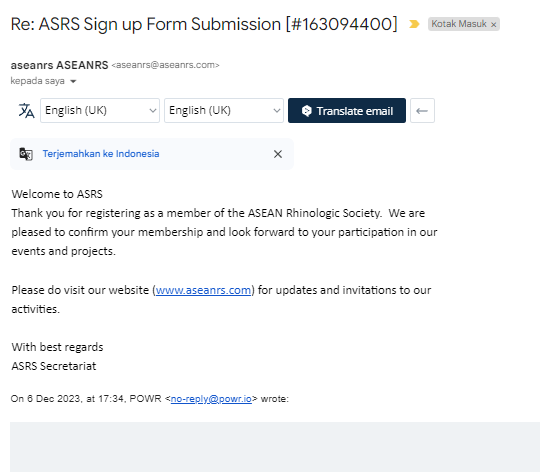Click the quoted message grey block

pos(275,447)
